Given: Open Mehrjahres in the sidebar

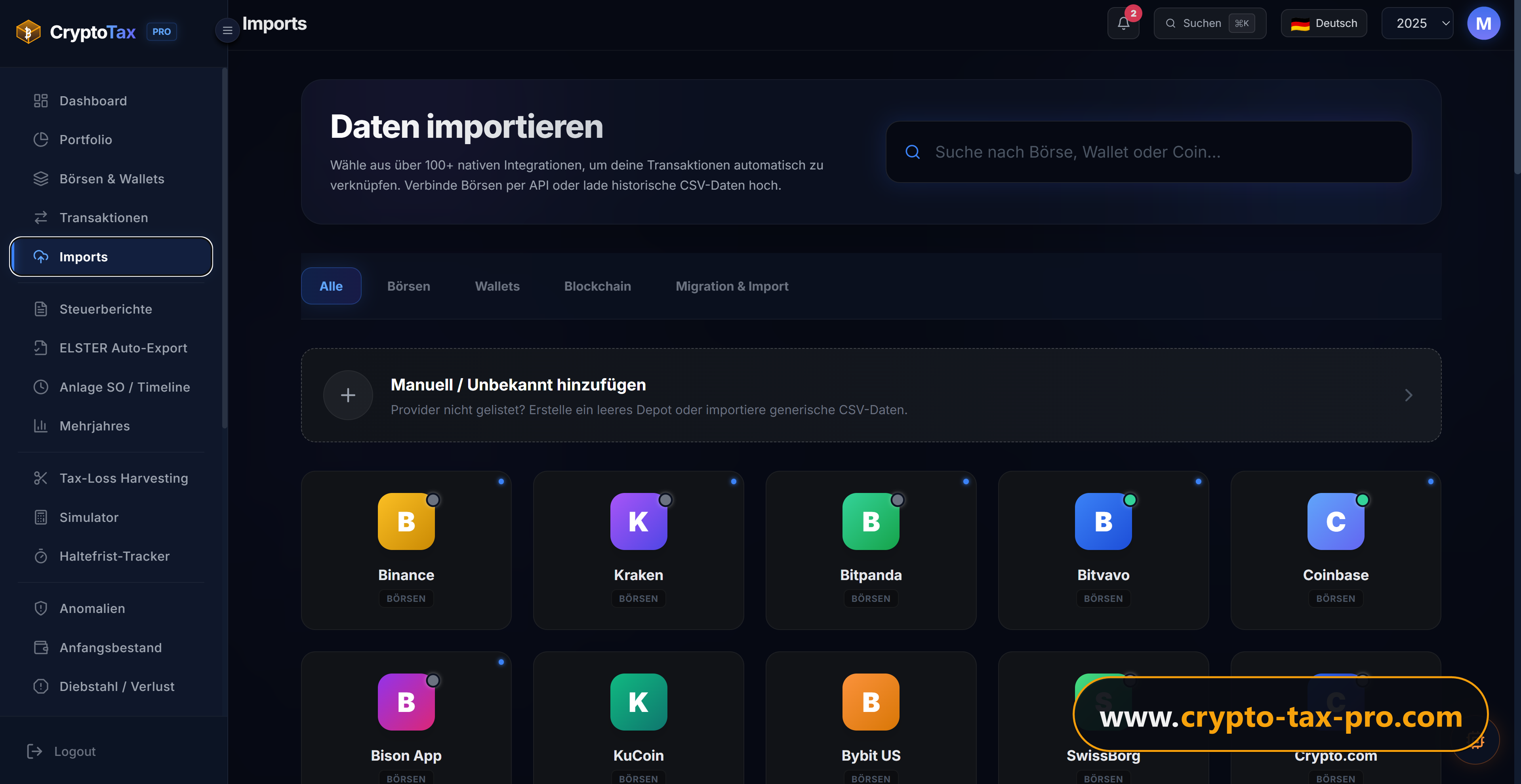Looking at the screenshot, I should [x=111, y=426].
